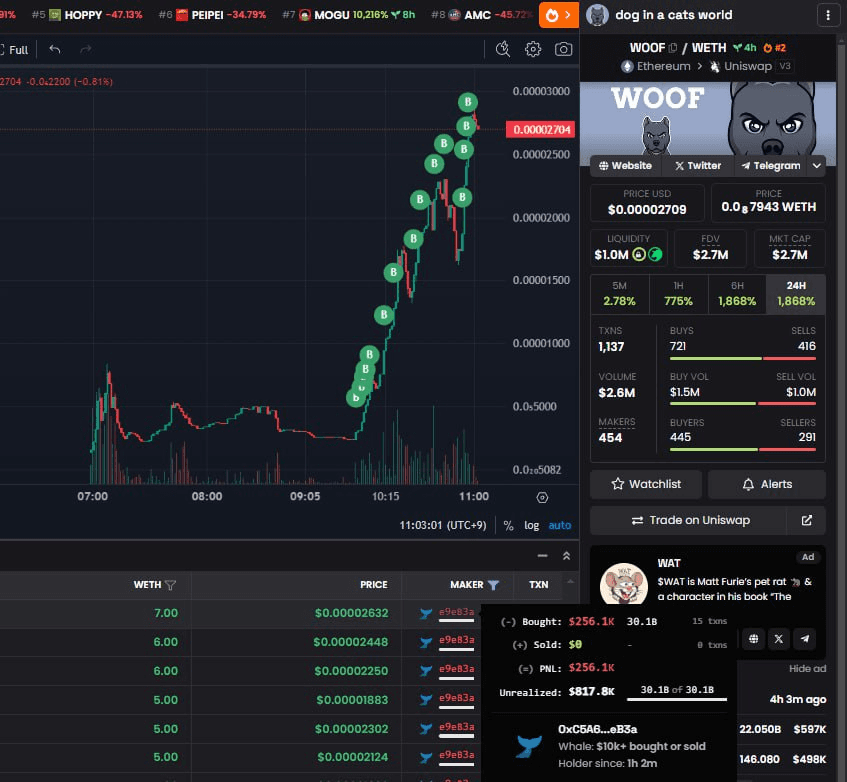Click Trade on Uniswap button

coord(690,520)
